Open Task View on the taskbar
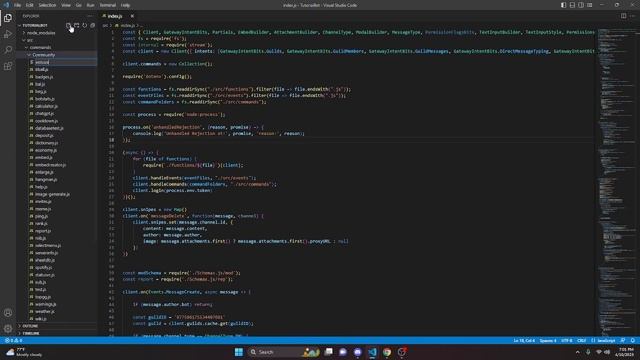 328,352
